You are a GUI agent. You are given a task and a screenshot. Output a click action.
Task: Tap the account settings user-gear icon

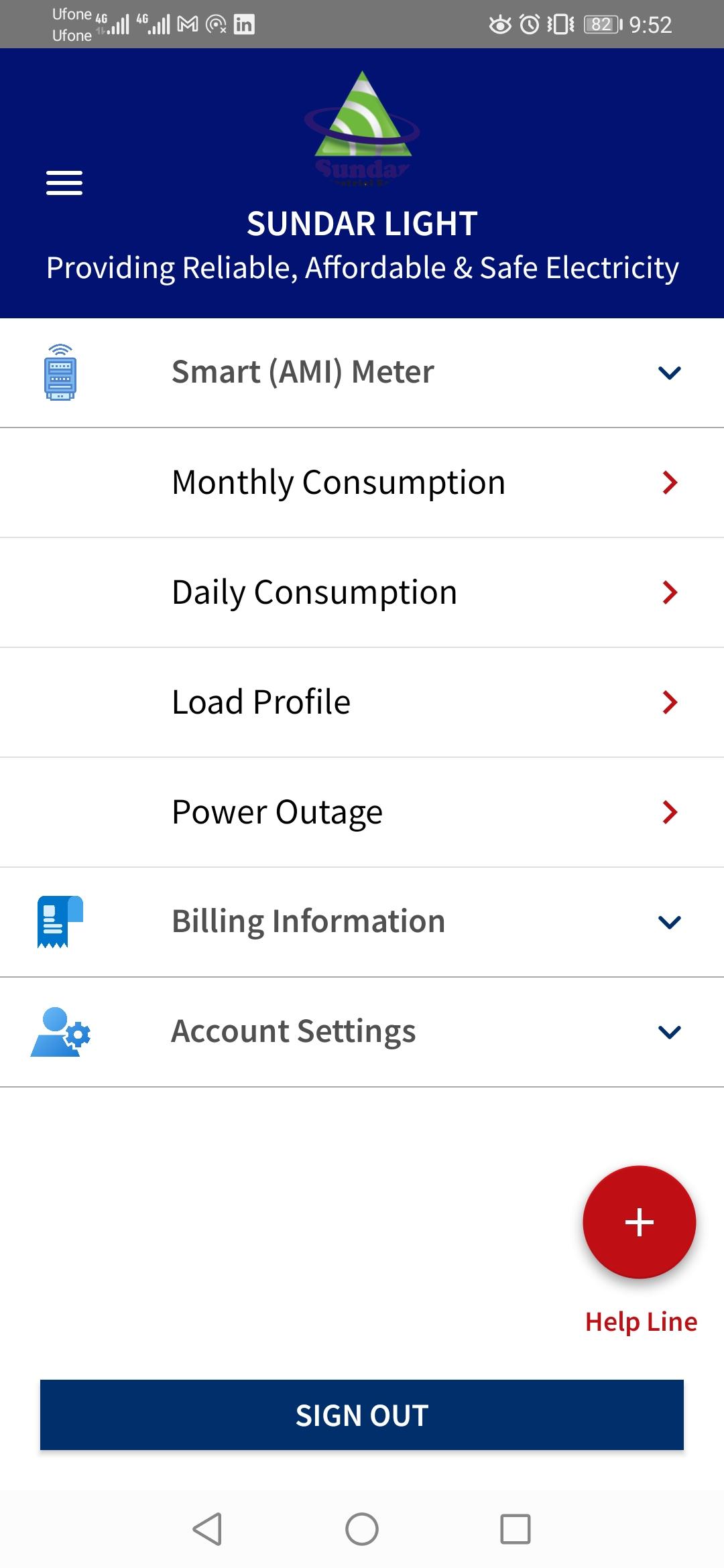point(60,1032)
